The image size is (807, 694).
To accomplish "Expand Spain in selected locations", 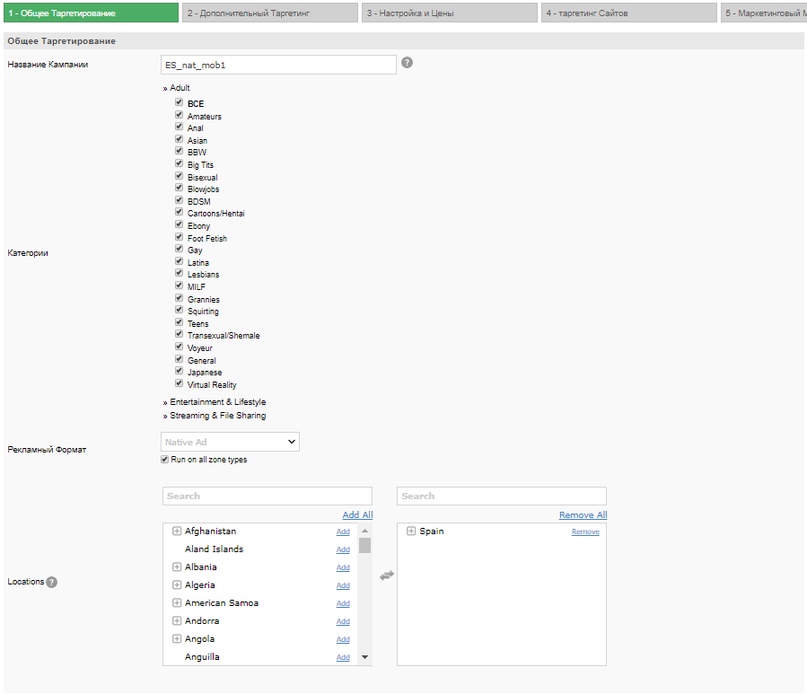I will pyautogui.click(x=411, y=531).
